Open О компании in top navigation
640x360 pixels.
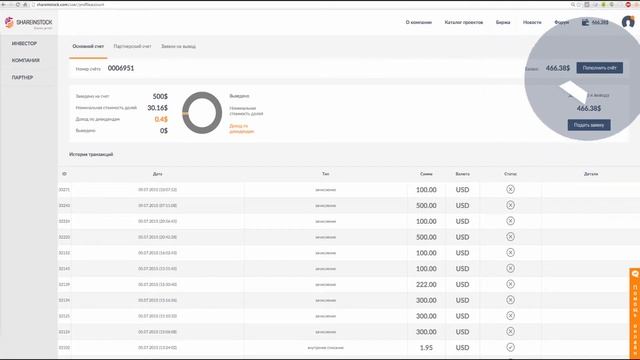pyautogui.click(x=419, y=22)
